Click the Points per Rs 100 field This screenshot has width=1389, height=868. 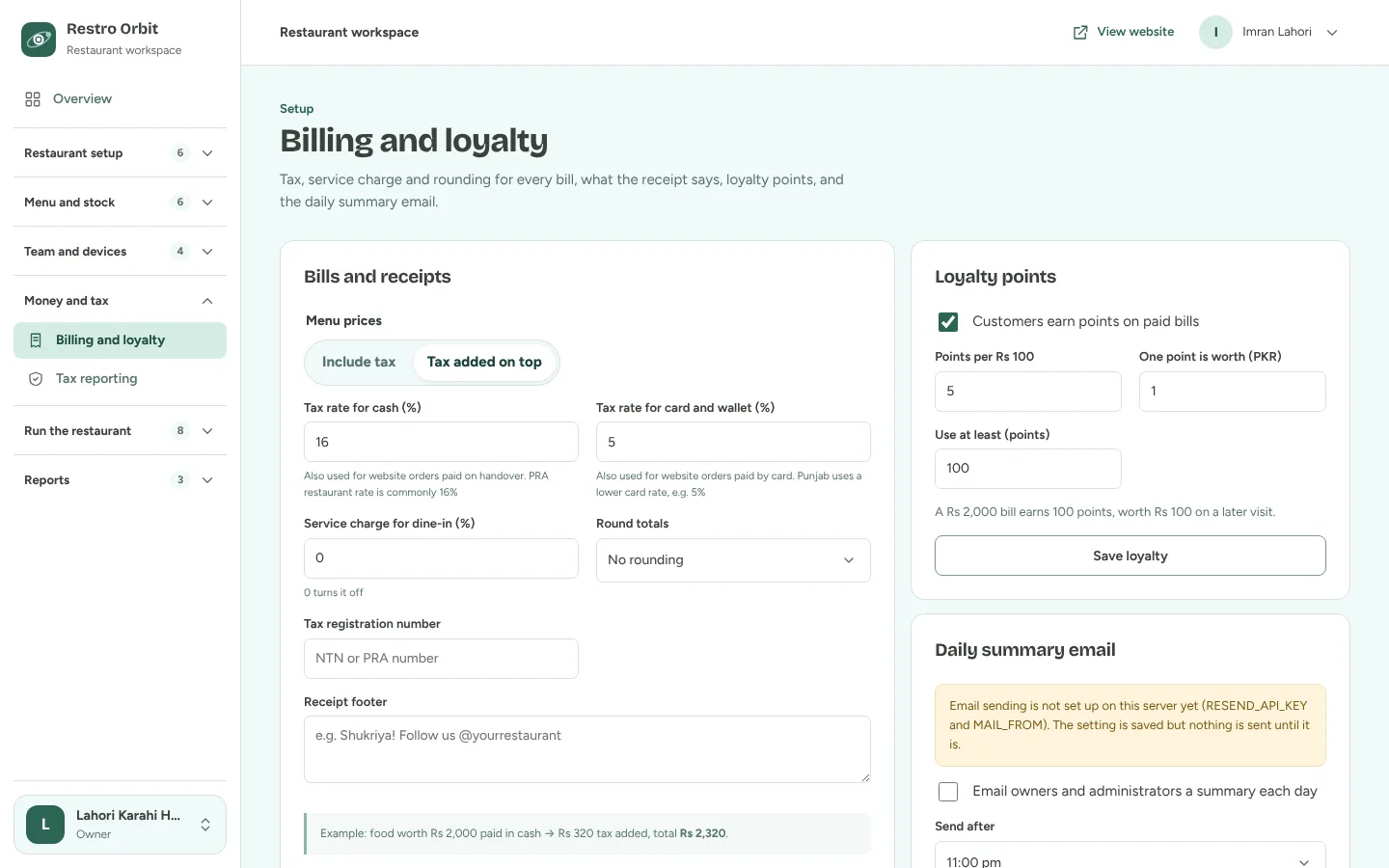(x=1028, y=392)
